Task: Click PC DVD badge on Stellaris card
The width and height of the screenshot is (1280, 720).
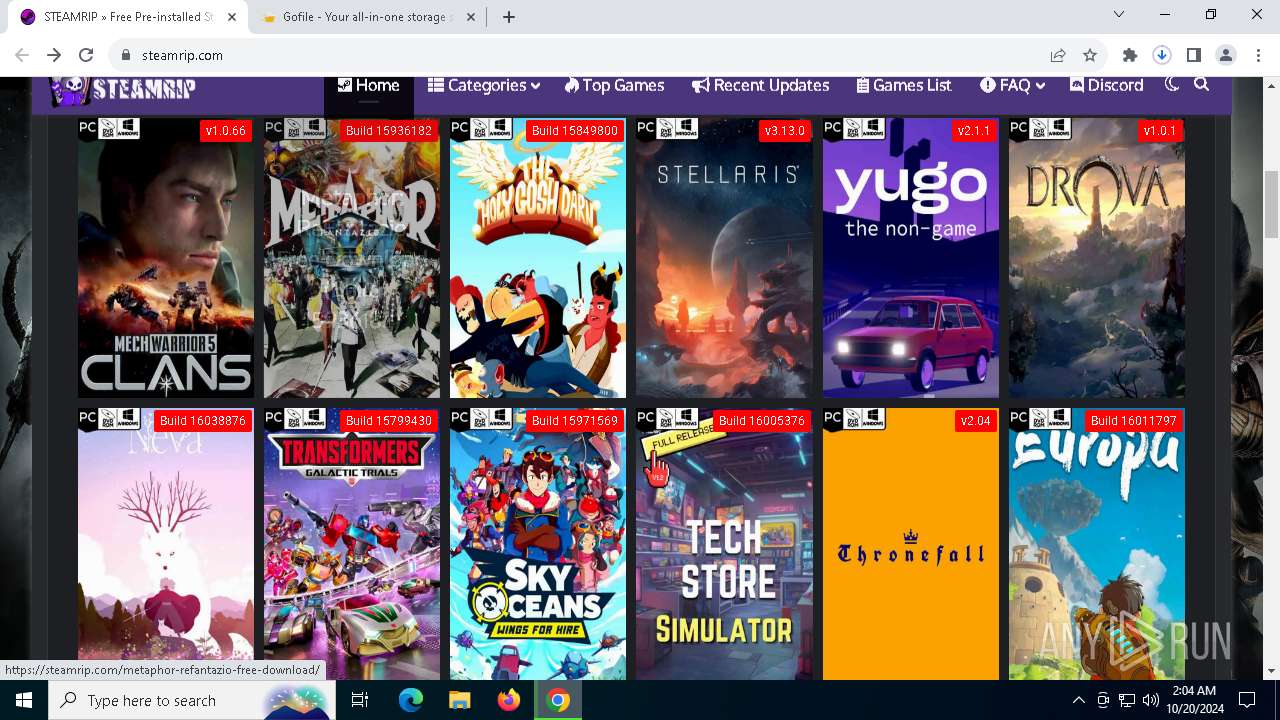Action: [x=667, y=130]
